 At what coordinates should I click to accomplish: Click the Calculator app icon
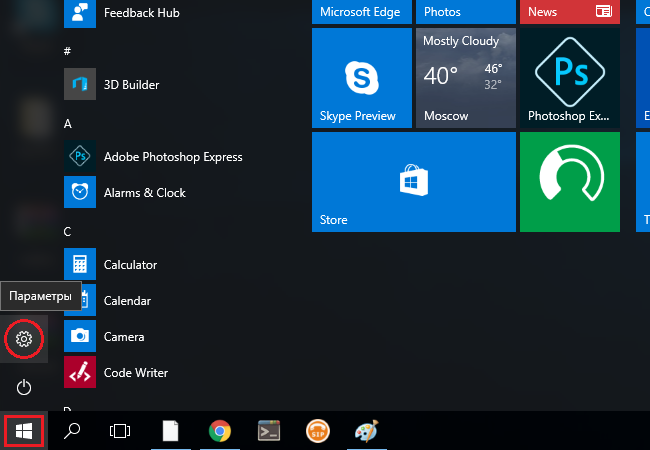tap(80, 264)
